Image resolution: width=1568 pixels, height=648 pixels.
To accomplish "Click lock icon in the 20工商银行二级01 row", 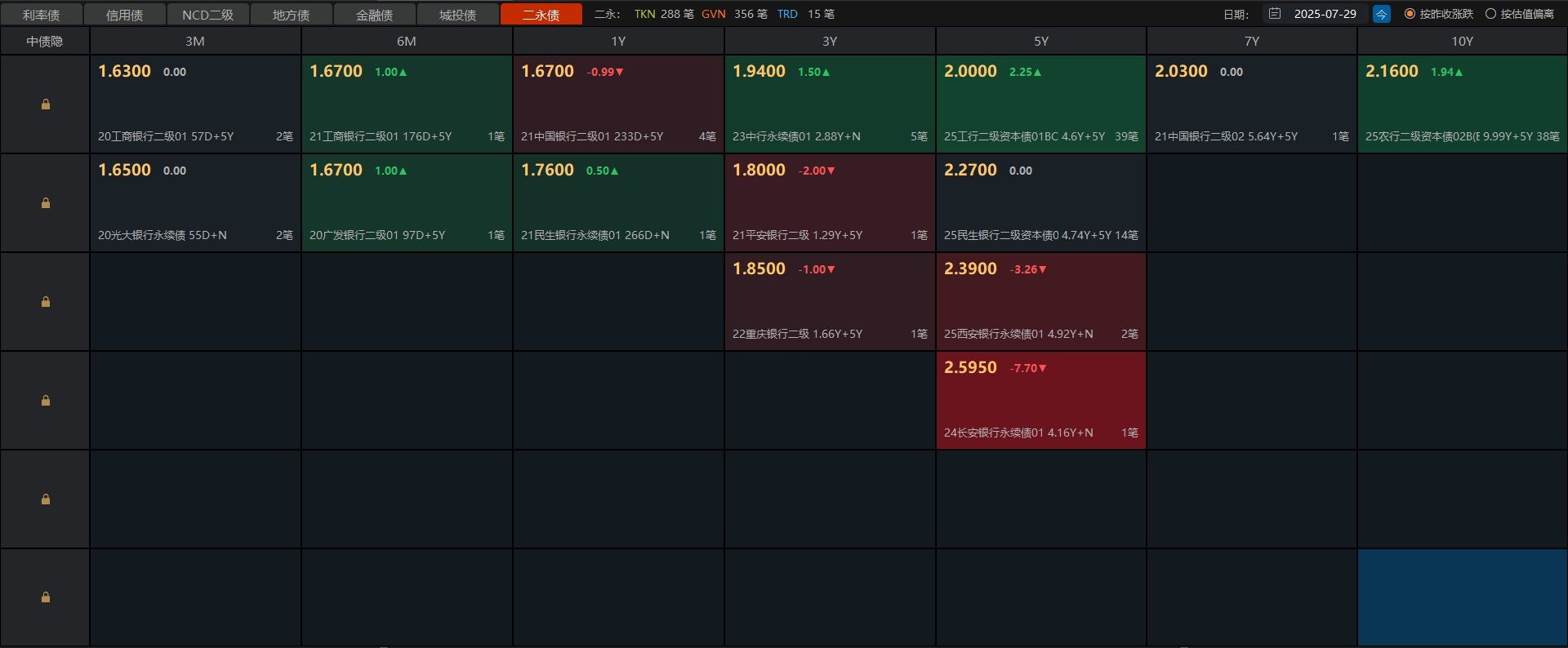I will pos(46,104).
